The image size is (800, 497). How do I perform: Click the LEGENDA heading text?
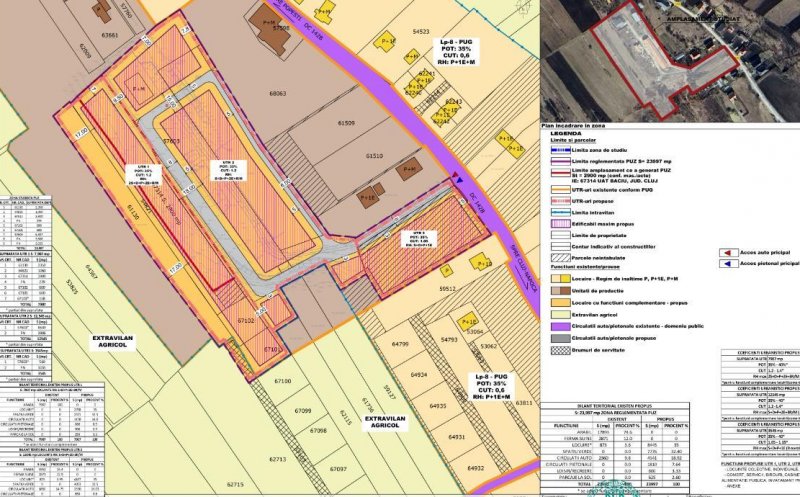click(x=565, y=132)
